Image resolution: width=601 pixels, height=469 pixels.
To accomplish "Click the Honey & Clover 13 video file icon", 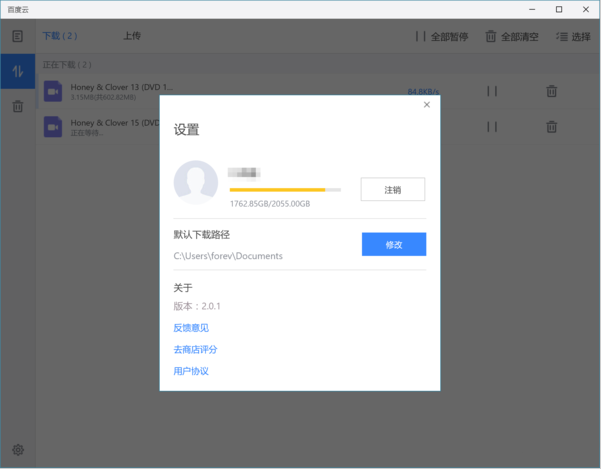I will pyautogui.click(x=53, y=91).
